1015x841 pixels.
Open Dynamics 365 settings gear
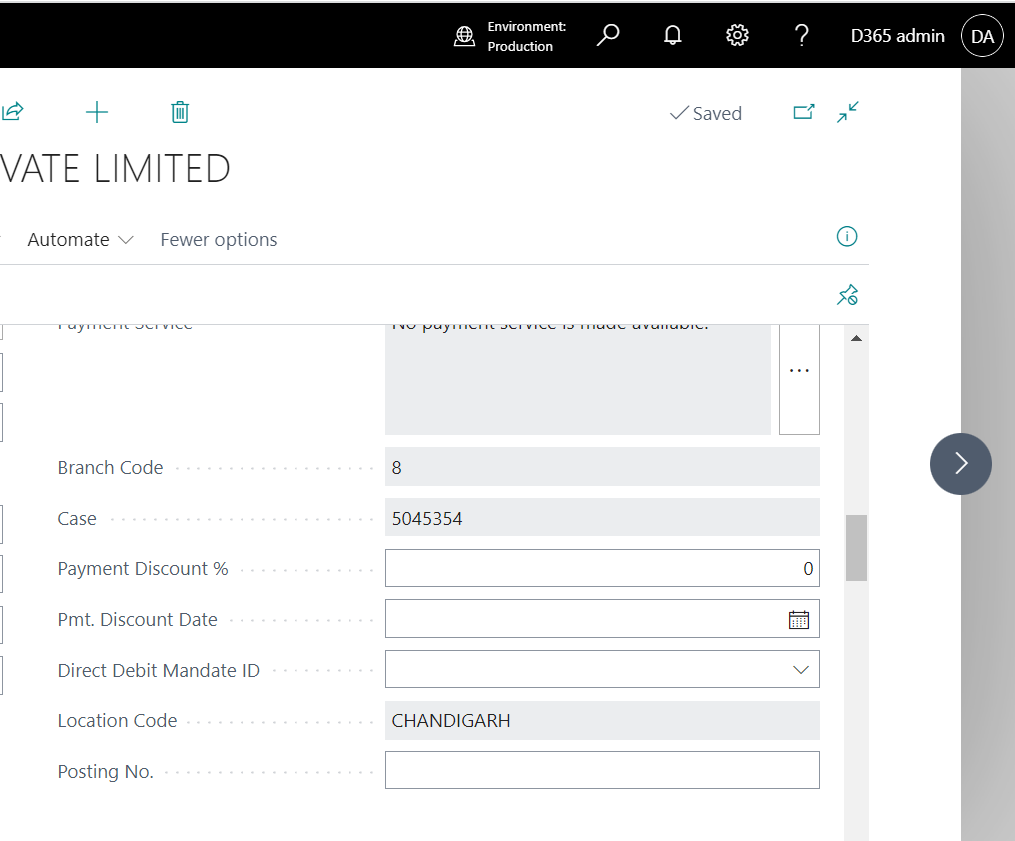point(737,35)
